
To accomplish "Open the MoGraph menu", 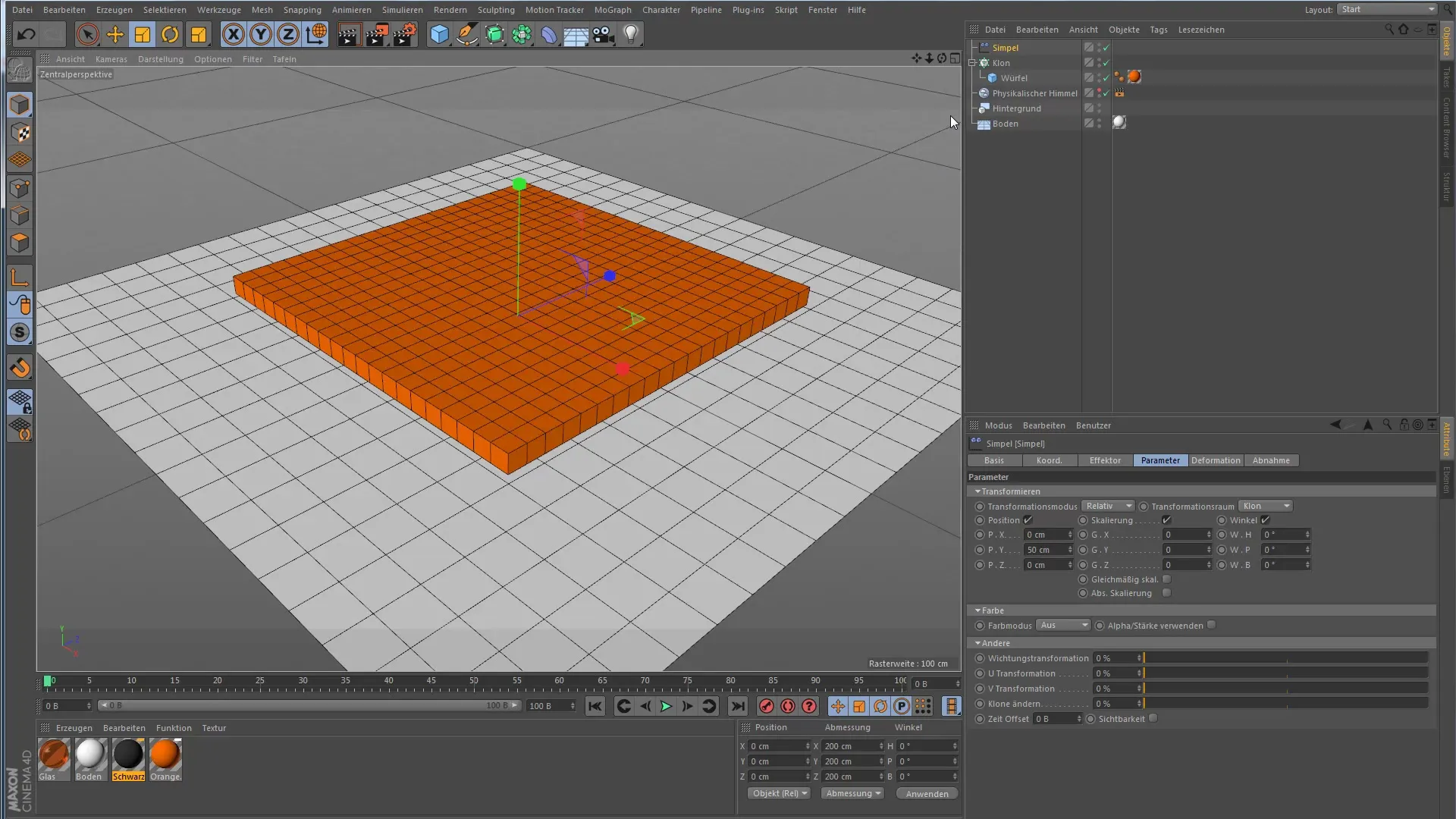I will click(x=613, y=10).
